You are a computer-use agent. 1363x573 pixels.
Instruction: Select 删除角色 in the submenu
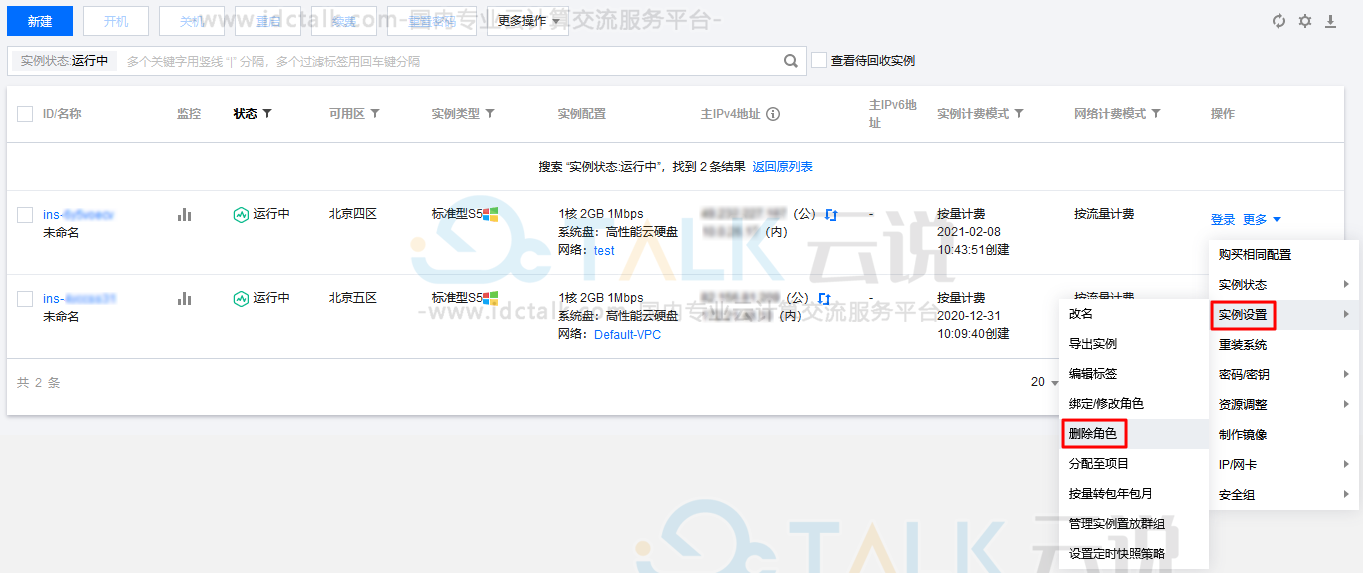pyautogui.click(x=1134, y=434)
